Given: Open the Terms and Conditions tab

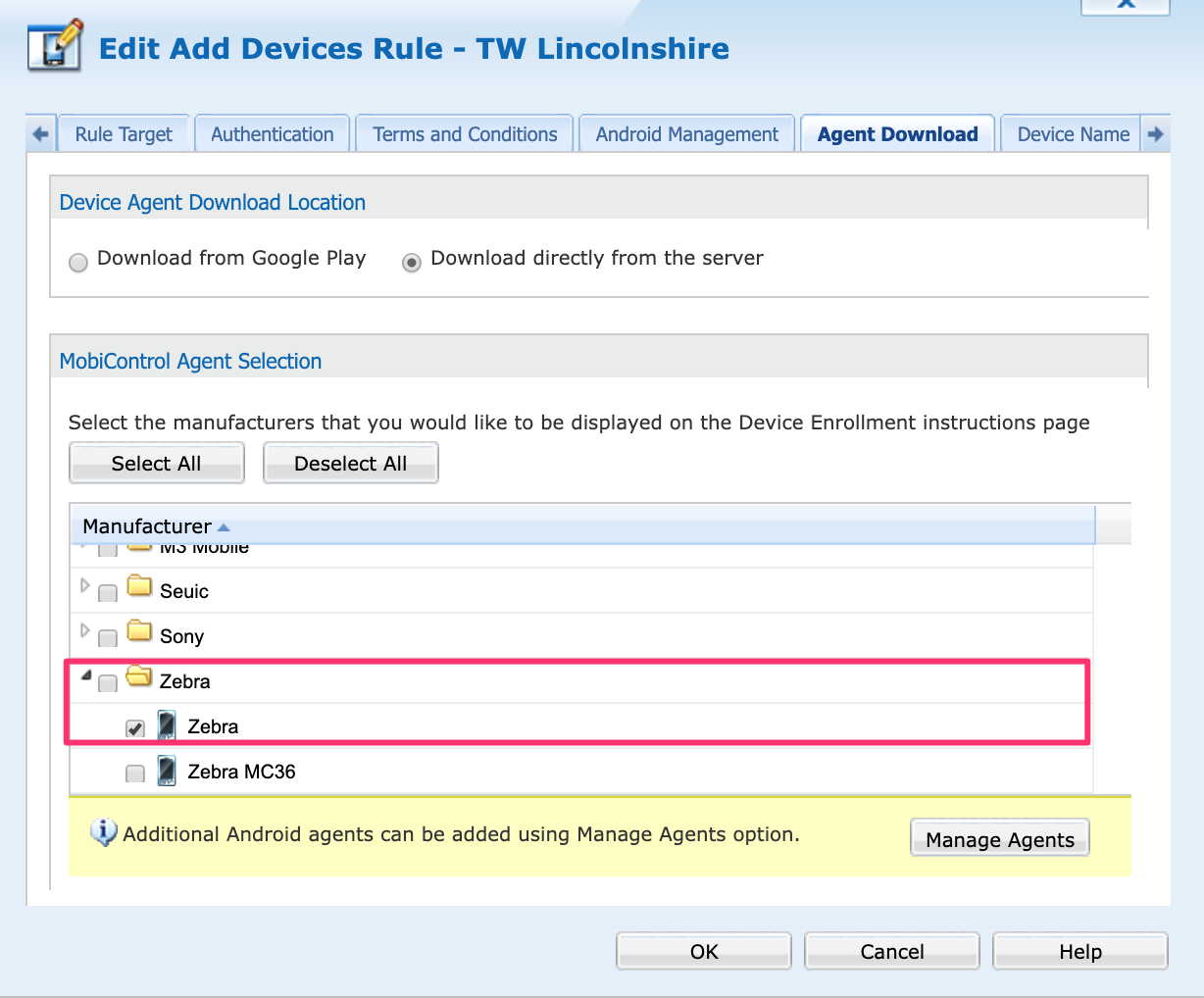Looking at the screenshot, I should 465,134.
